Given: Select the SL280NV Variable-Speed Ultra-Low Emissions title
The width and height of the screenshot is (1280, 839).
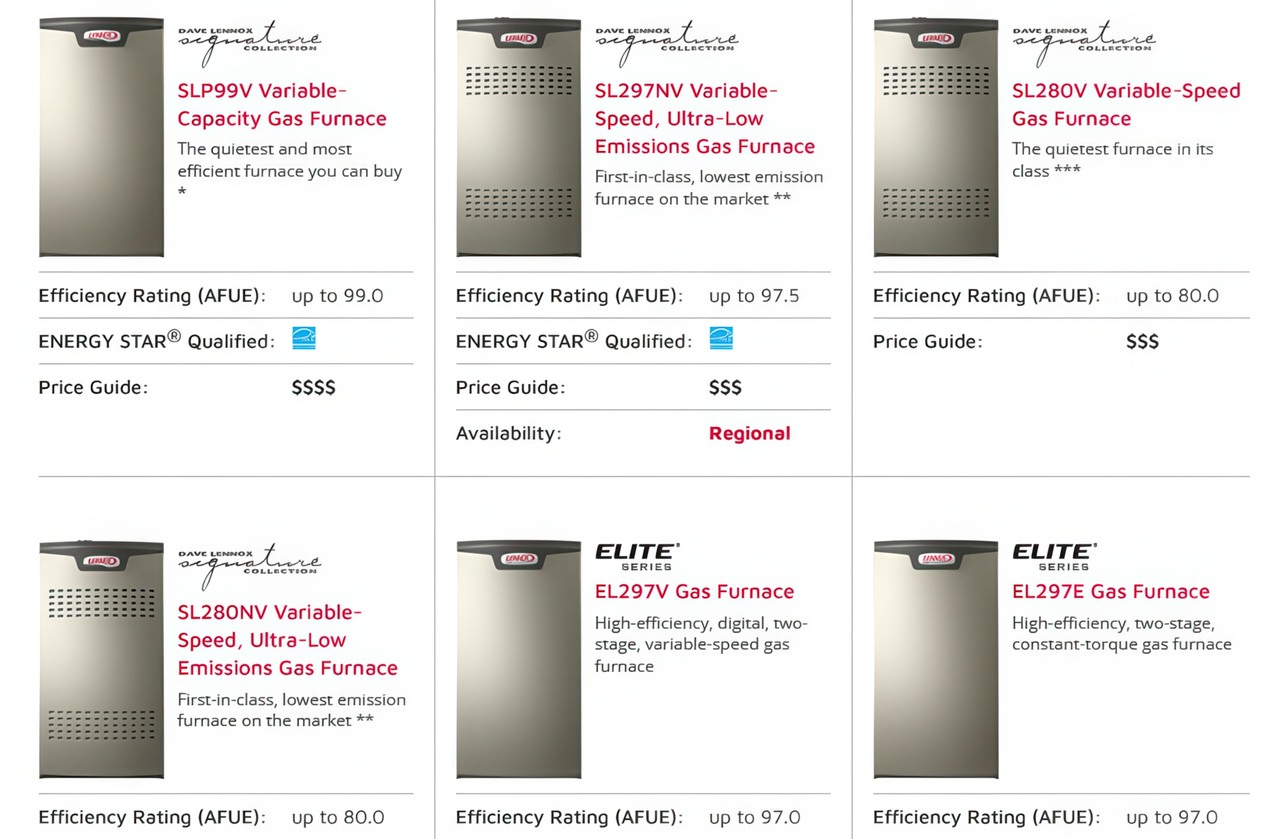Looking at the screenshot, I should coord(287,640).
